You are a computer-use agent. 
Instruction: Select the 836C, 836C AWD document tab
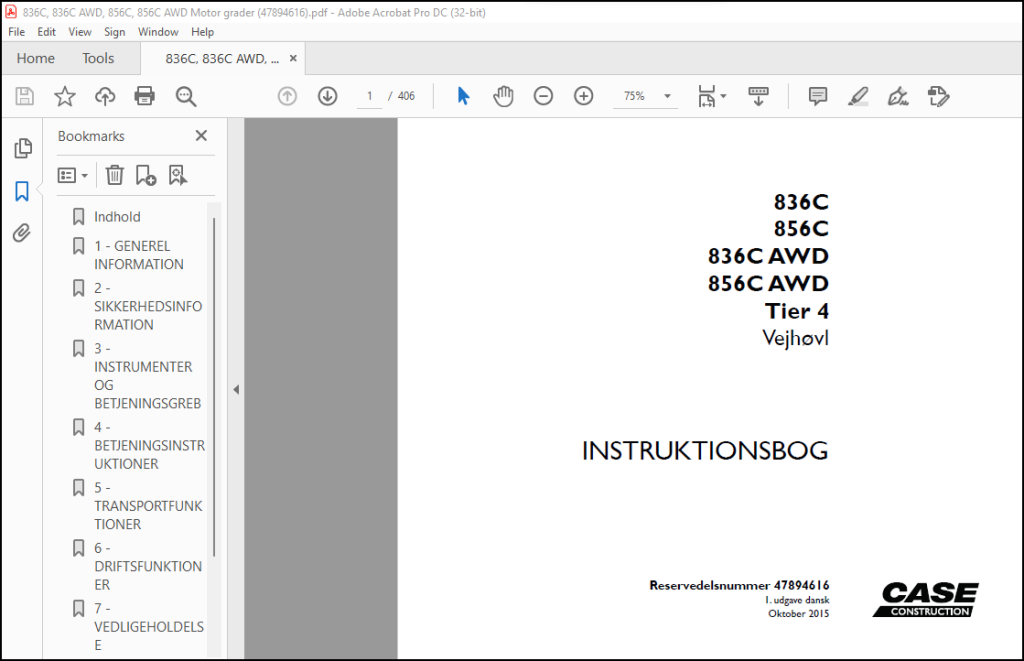click(221, 59)
